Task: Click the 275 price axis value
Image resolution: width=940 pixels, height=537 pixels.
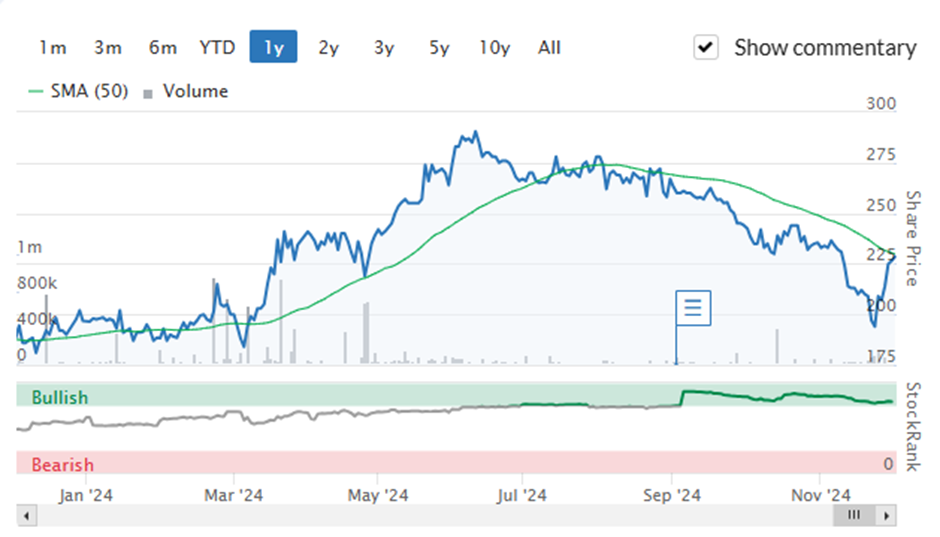Action: (881, 155)
